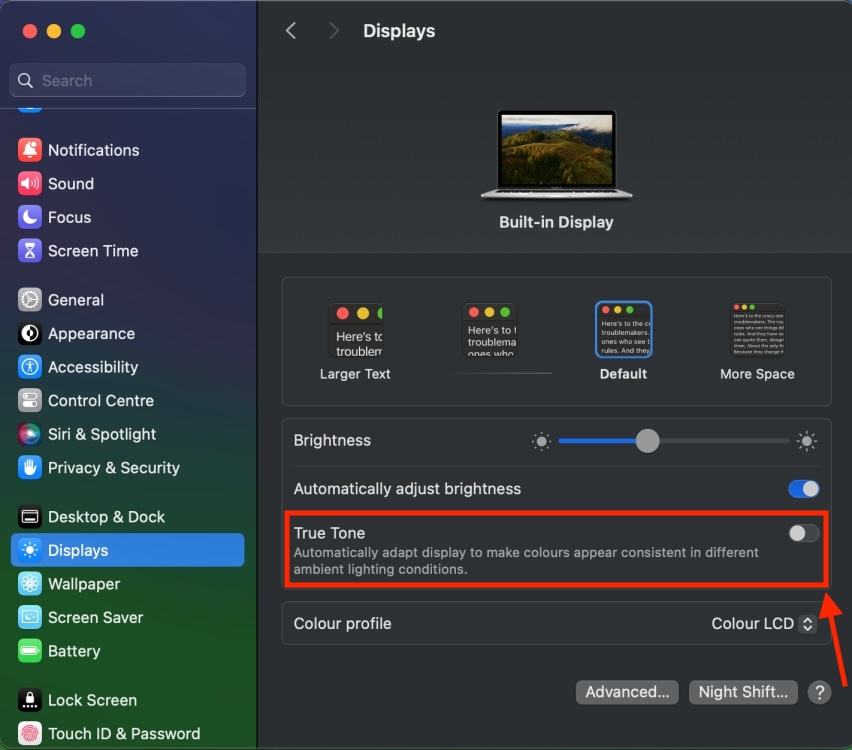
Task: Click the forward navigation chevron
Action: (x=334, y=31)
